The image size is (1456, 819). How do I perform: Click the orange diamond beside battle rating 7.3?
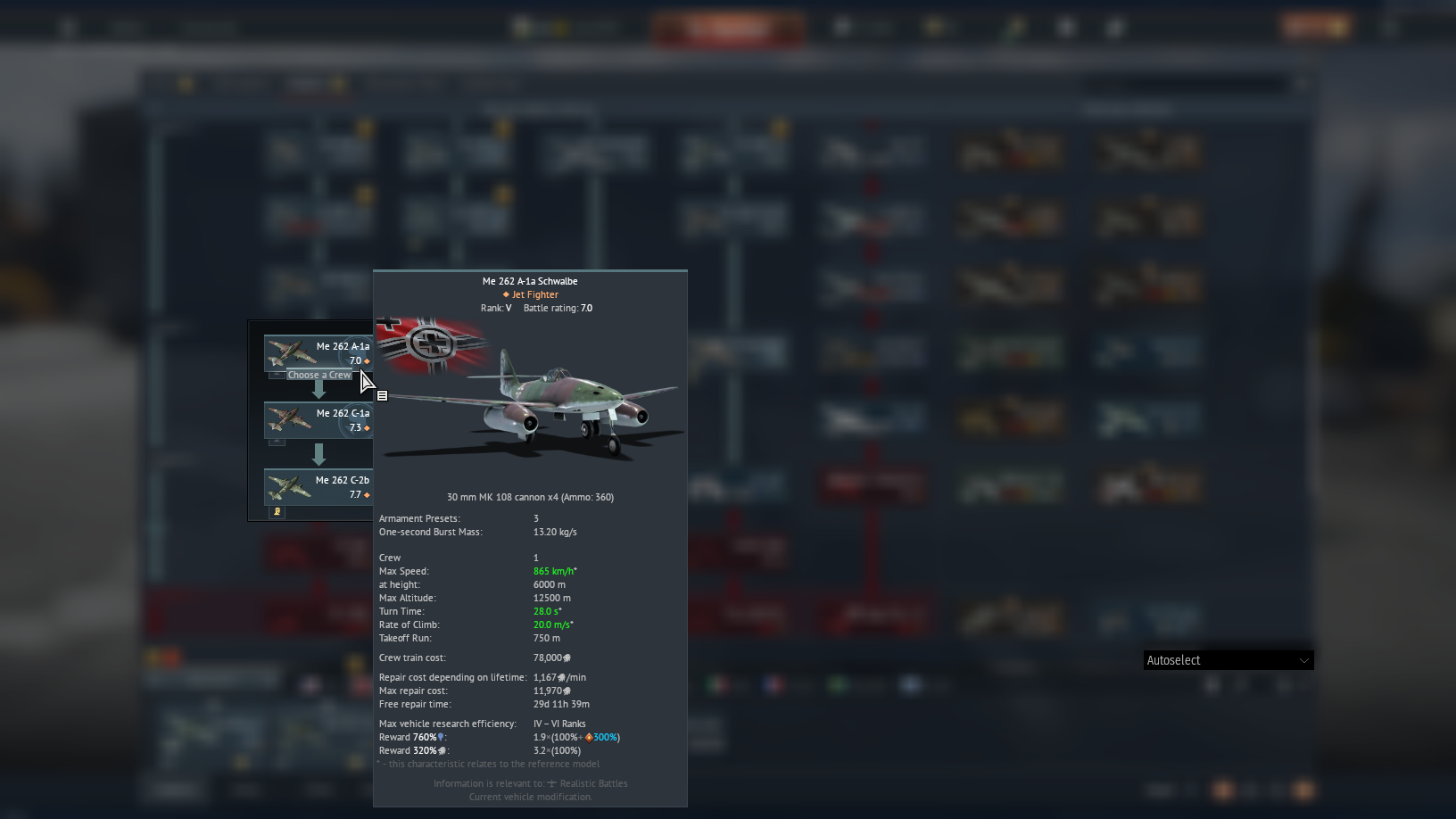point(367,428)
